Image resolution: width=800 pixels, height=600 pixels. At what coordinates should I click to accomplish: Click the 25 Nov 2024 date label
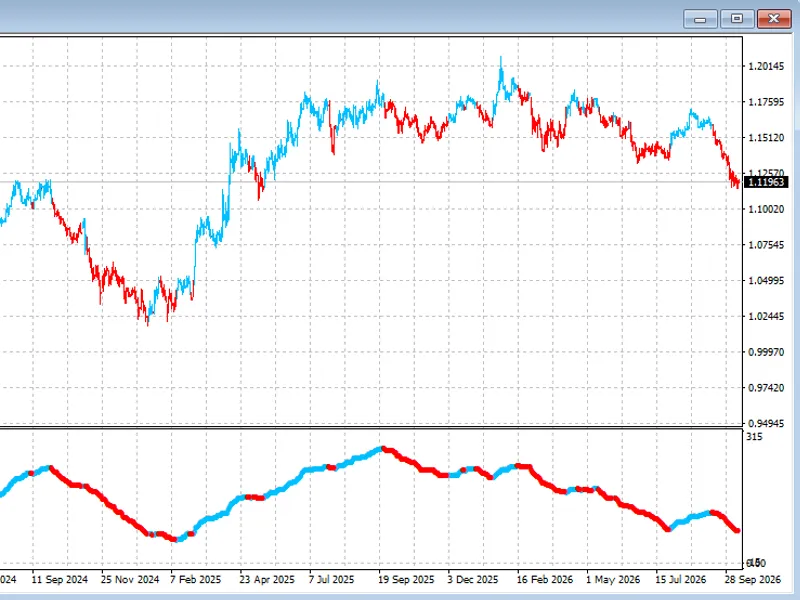click(130, 580)
